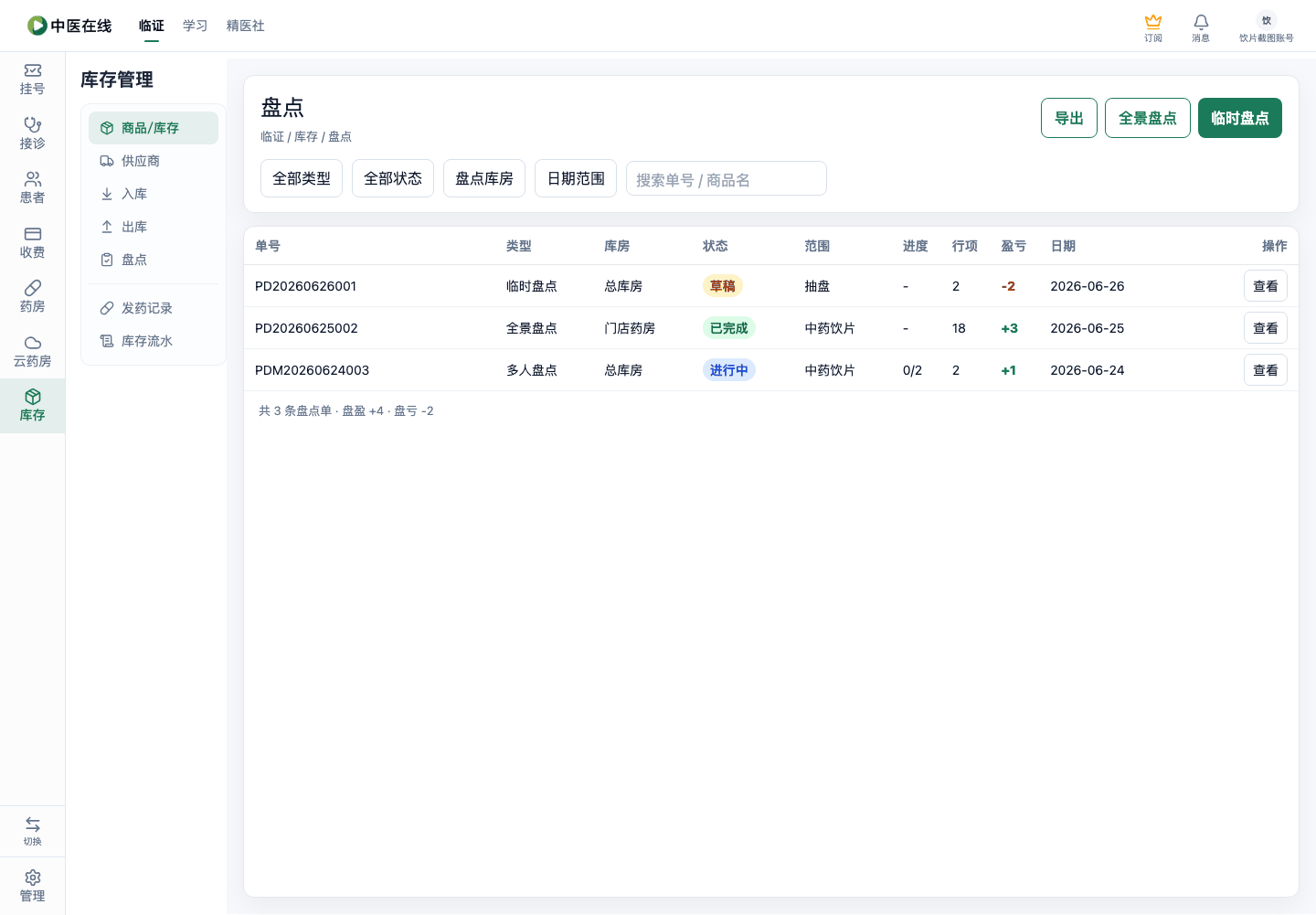The width and height of the screenshot is (1316, 915).
Task: Click order number PD20260626001
Action: point(305,286)
